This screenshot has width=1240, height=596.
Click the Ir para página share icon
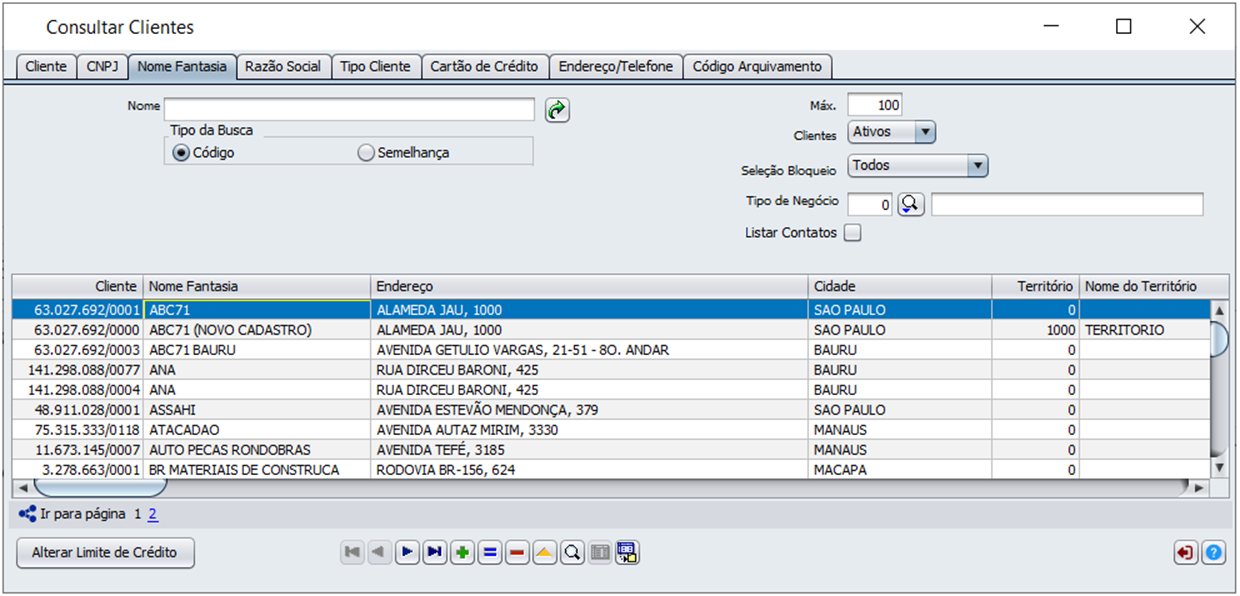coord(27,515)
